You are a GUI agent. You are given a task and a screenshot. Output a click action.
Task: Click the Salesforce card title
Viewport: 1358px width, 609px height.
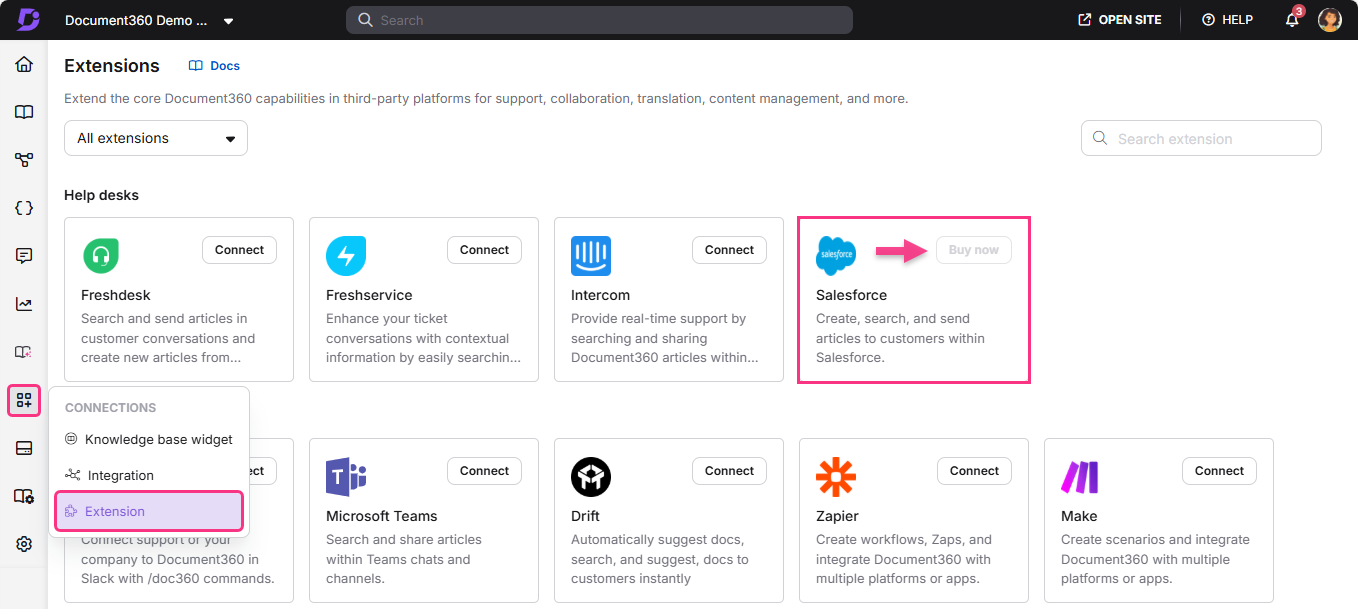pos(851,295)
